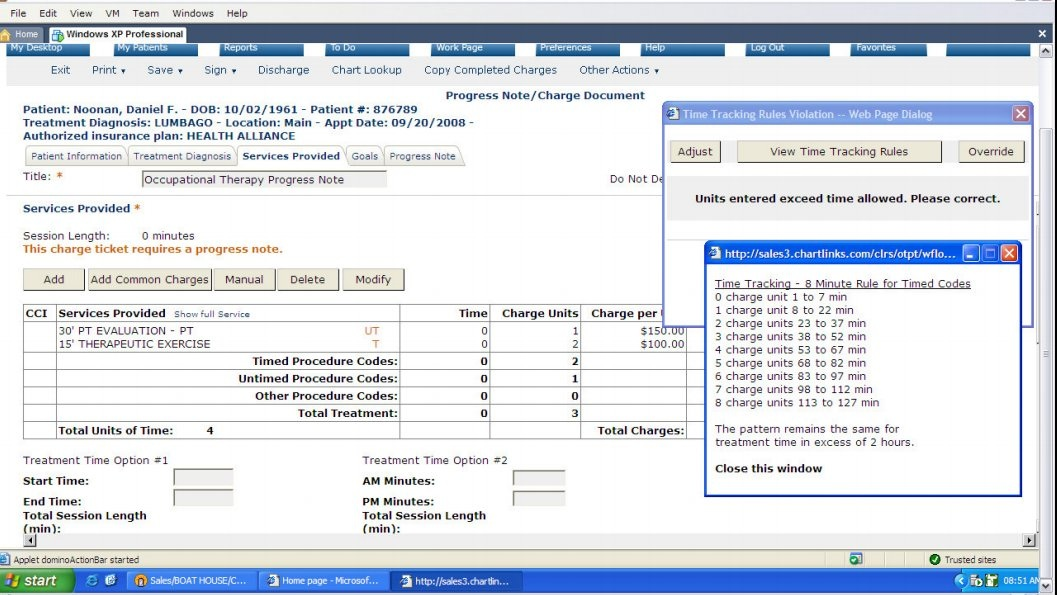
Task: Click the Override button
Action: (x=991, y=152)
